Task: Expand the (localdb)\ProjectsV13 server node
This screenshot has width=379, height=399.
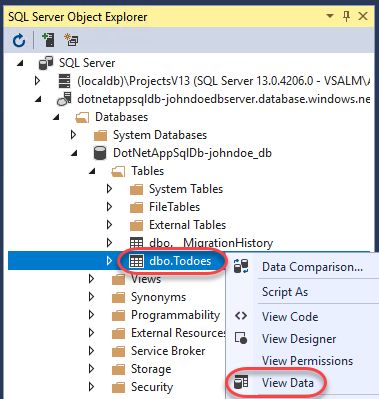Action: coord(37,81)
